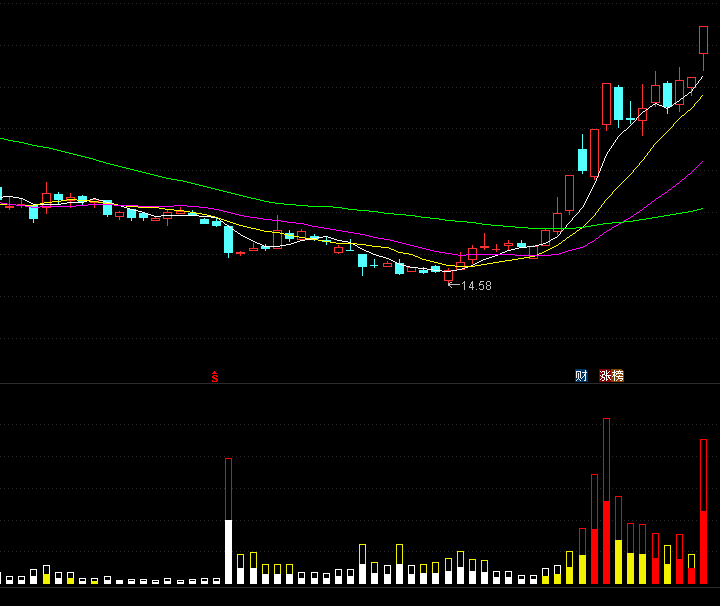Image resolution: width=720 pixels, height=606 pixels.
Task: Click the tallest red volume bar
Action: click(x=606, y=501)
